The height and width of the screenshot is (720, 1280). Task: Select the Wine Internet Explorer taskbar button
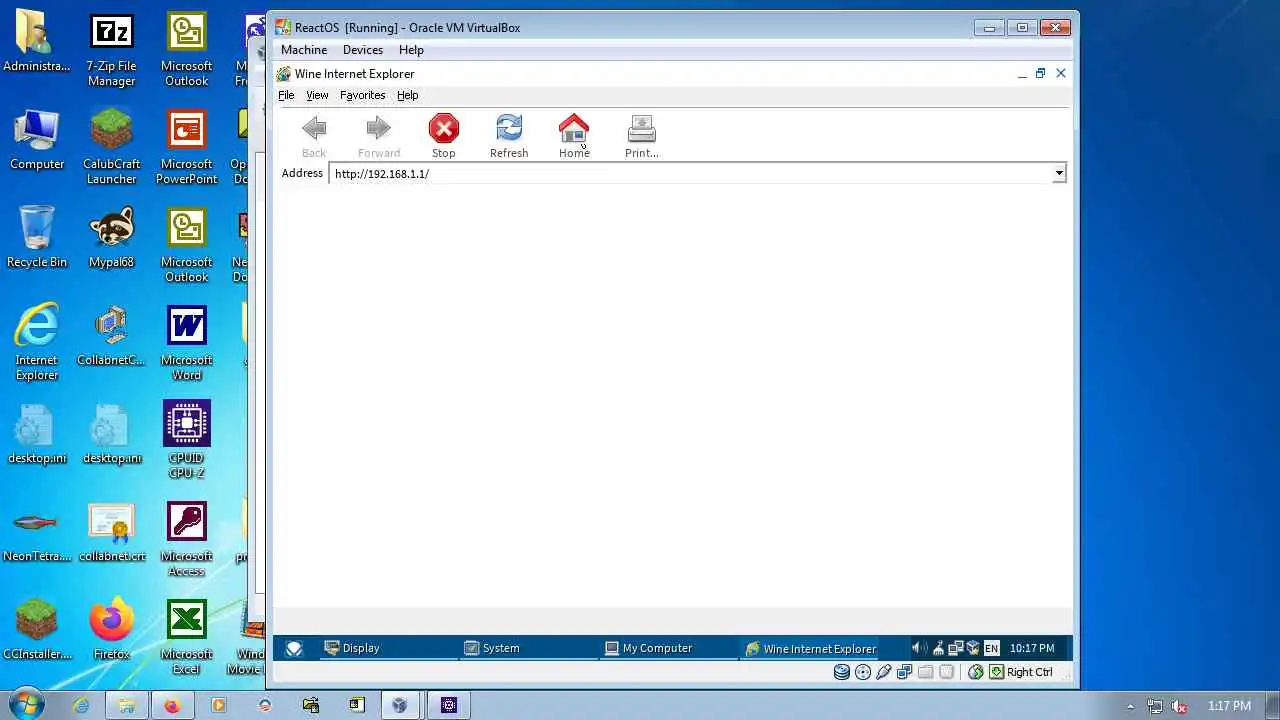pyautogui.click(x=810, y=648)
